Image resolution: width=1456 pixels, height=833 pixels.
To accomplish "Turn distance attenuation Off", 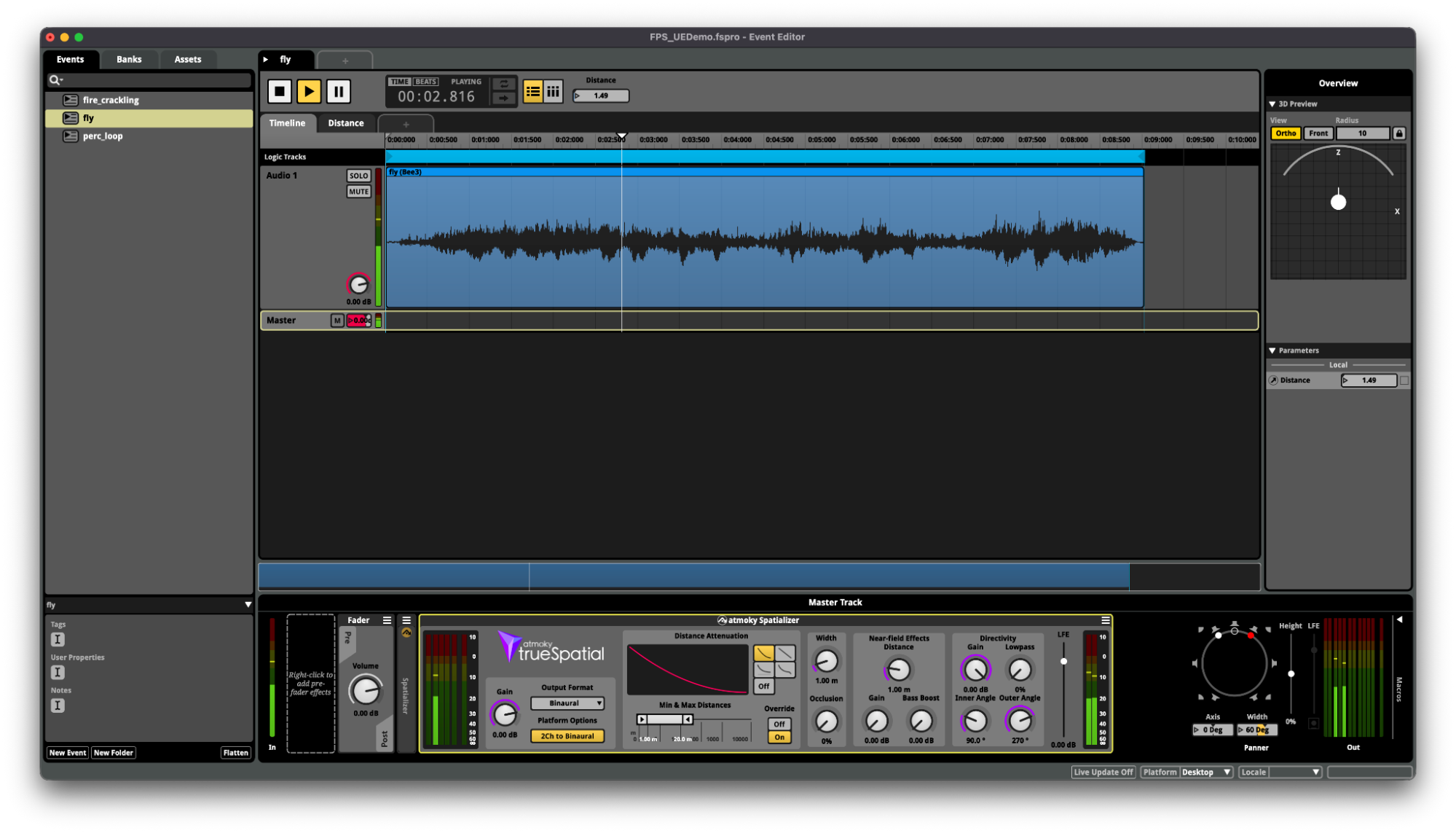I will point(763,686).
